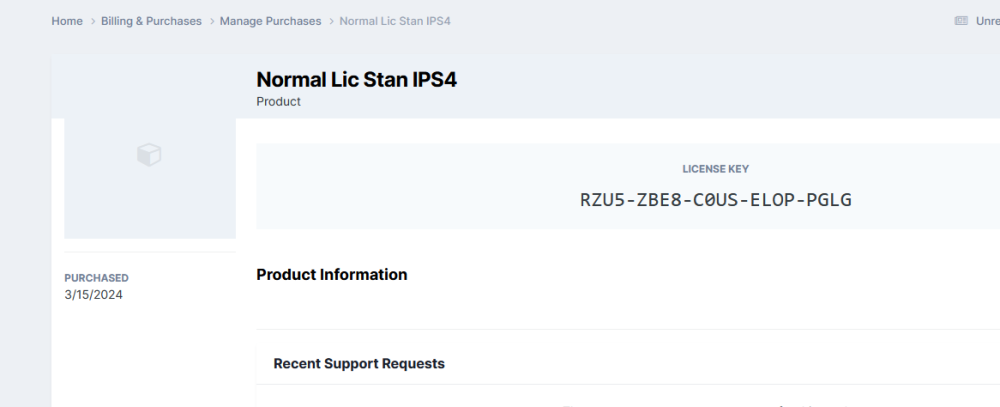Click the product cube placeholder icon

149,154
